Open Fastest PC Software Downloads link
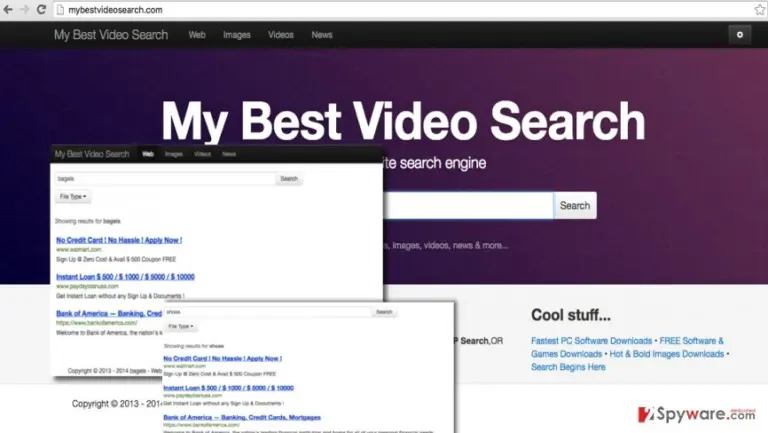768x433 pixels. point(591,341)
